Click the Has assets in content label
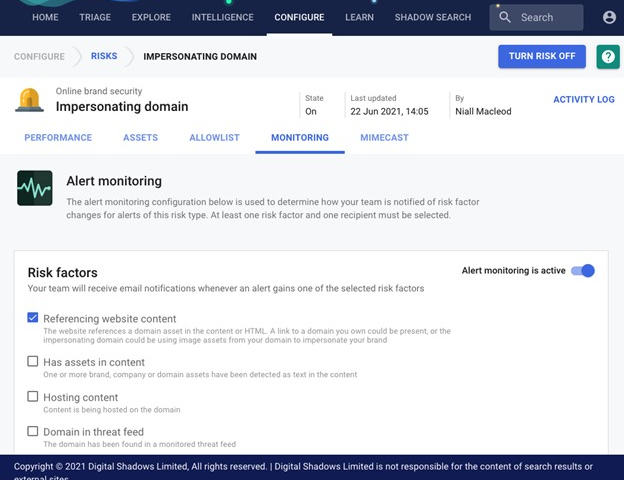This screenshot has width=624, height=480. [94, 362]
